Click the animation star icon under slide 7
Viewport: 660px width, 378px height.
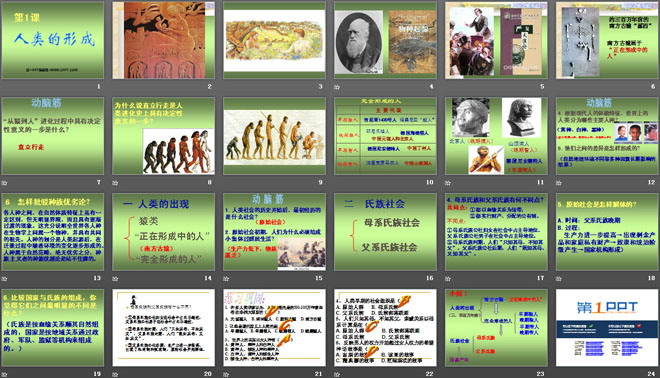click(x=4, y=183)
